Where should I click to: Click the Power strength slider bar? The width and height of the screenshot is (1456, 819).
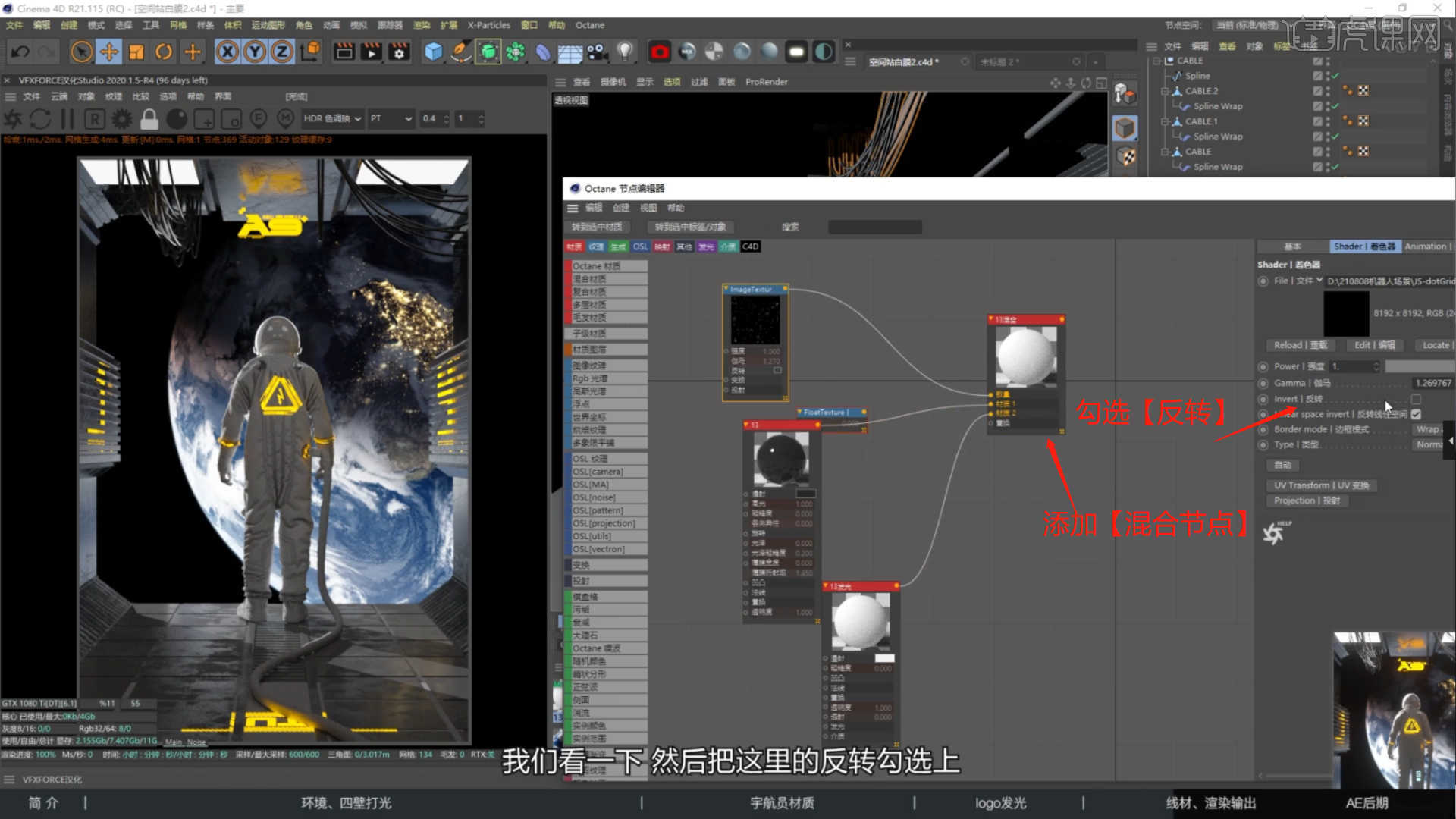point(1418,366)
